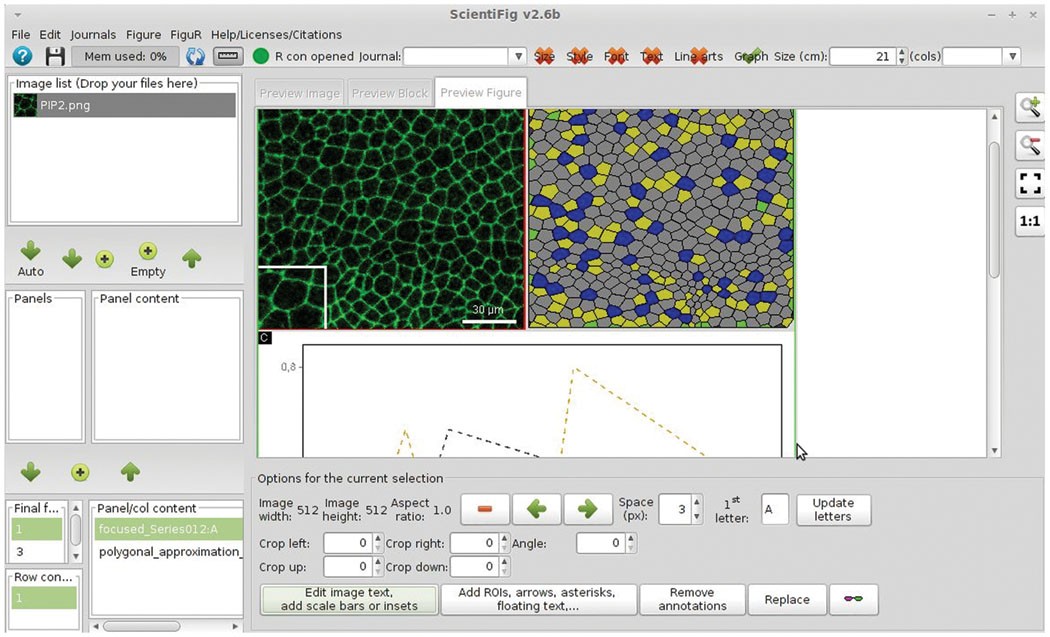Click the floppy disk save icon
1050x637 pixels.
point(56,57)
